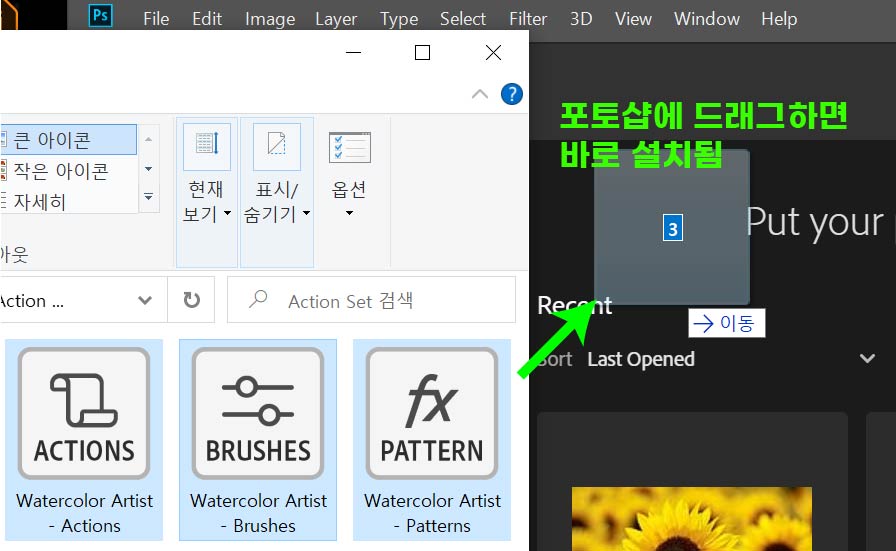Open the 옵션 dropdown arrow

(x=349, y=213)
